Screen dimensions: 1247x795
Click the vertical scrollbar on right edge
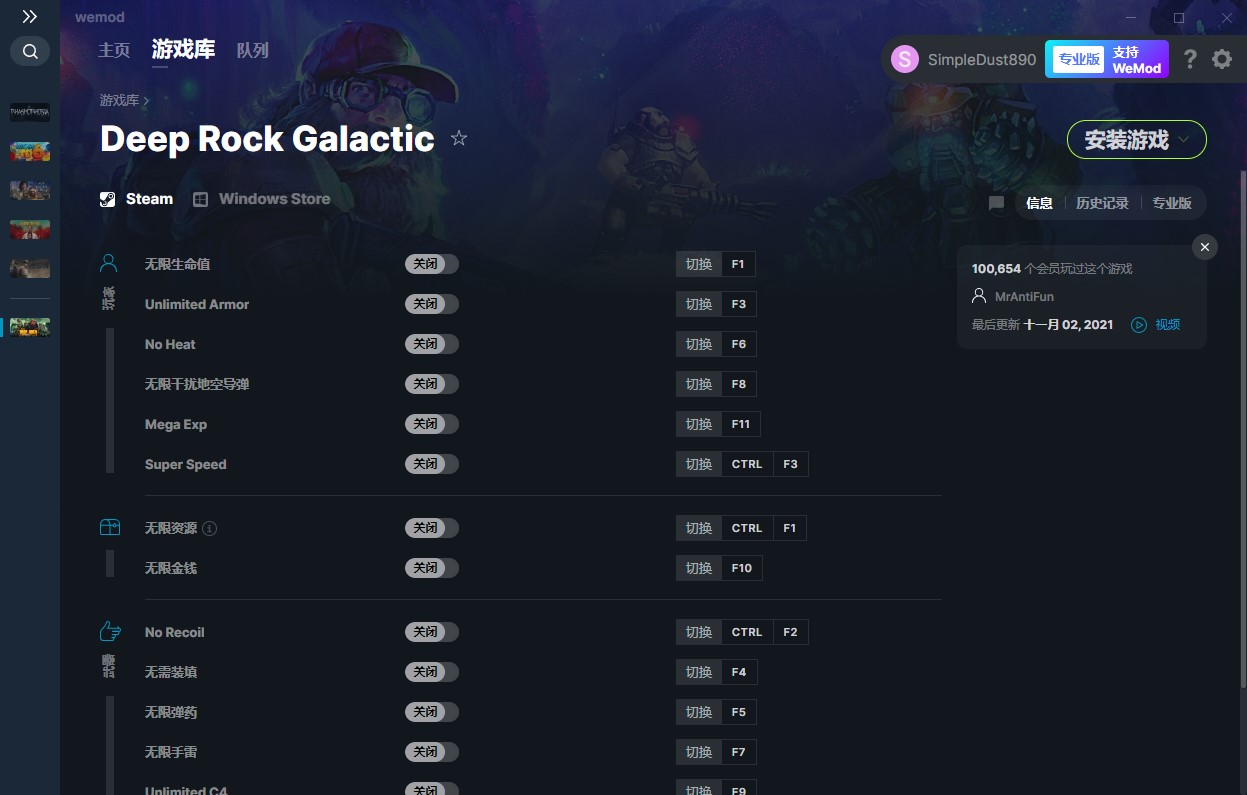click(1243, 430)
